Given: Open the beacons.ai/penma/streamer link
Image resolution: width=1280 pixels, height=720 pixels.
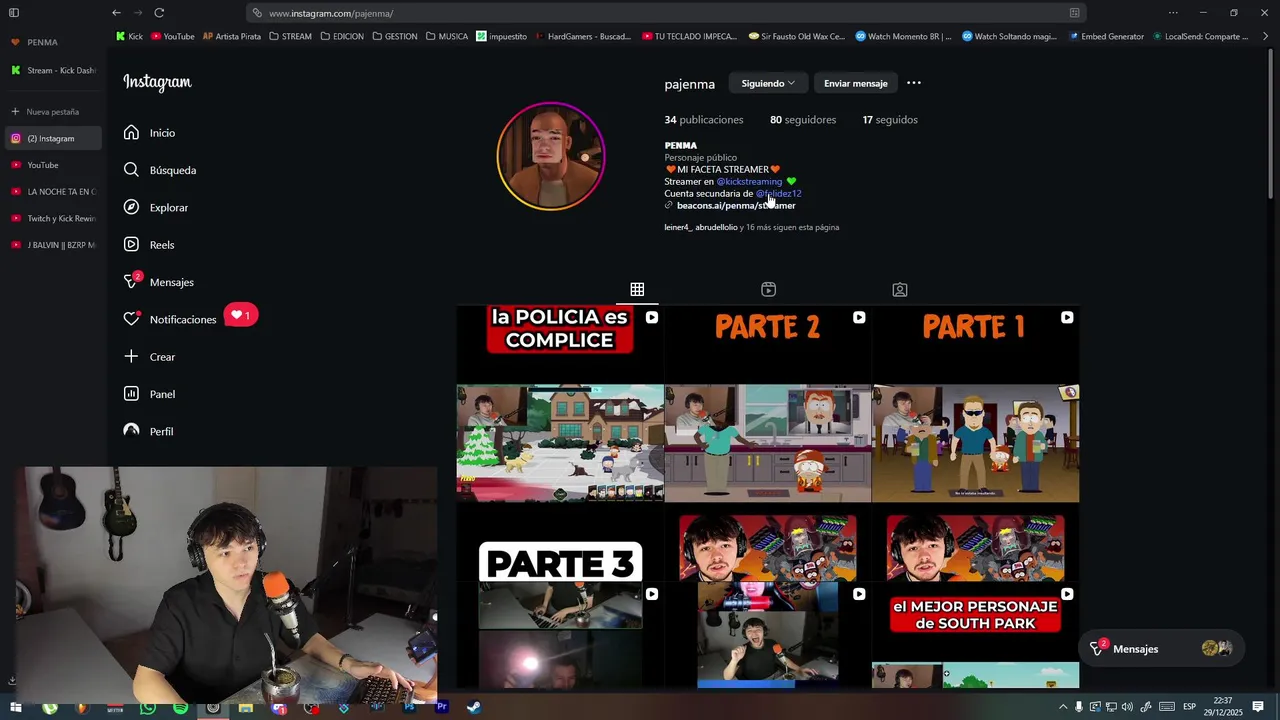Looking at the screenshot, I should click(x=736, y=206).
